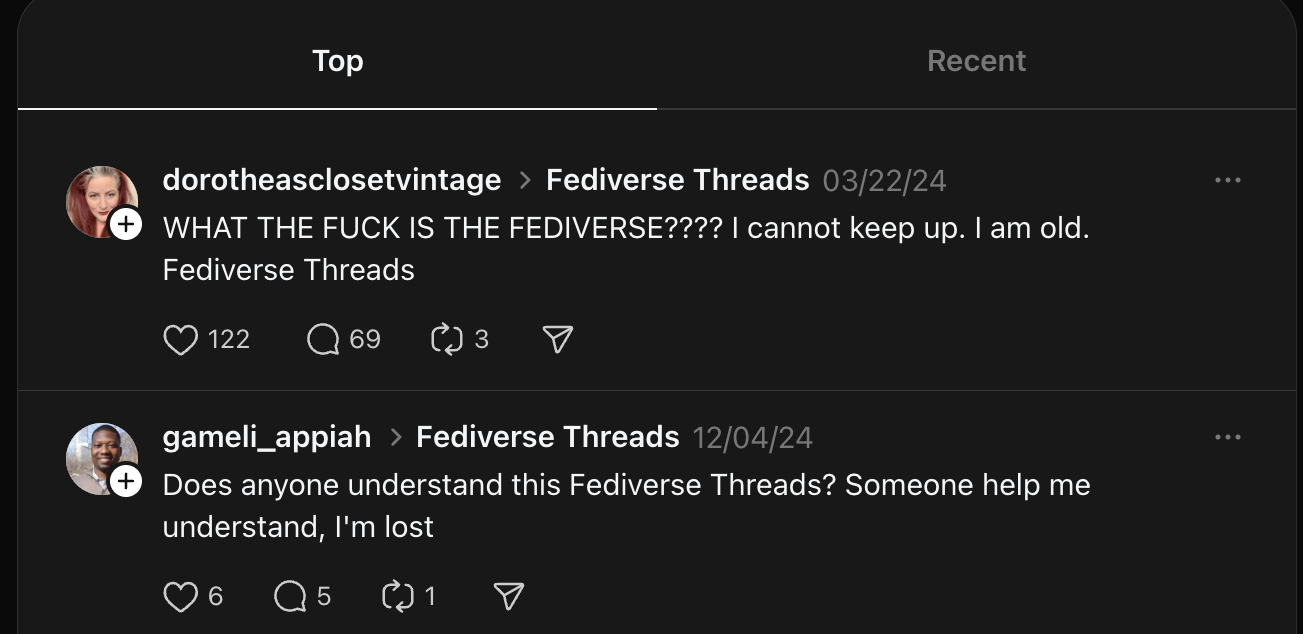This screenshot has width=1303, height=634.
Task: Open more options for dorotheasclosetvintage's post
Action: click(1227, 180)
